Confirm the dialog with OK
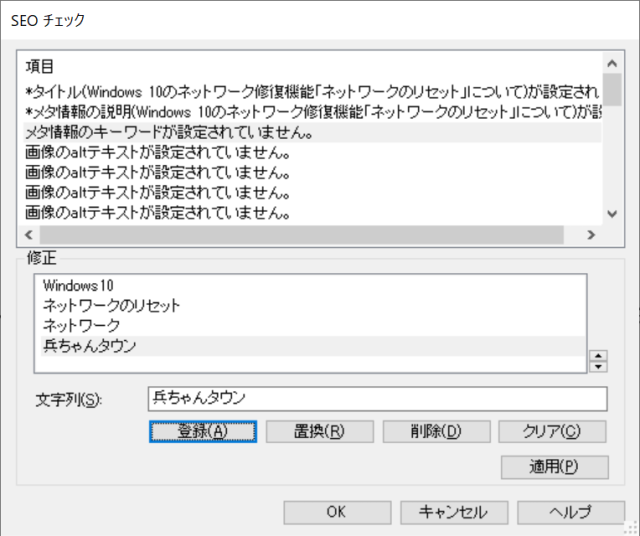The image size is (640, 536). pyautogui.click(x=337, y=512)
